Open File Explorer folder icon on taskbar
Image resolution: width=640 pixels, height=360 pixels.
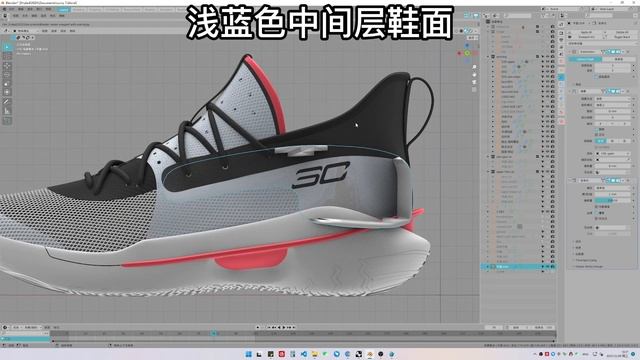pyautogui.click(x=314, y=354)
